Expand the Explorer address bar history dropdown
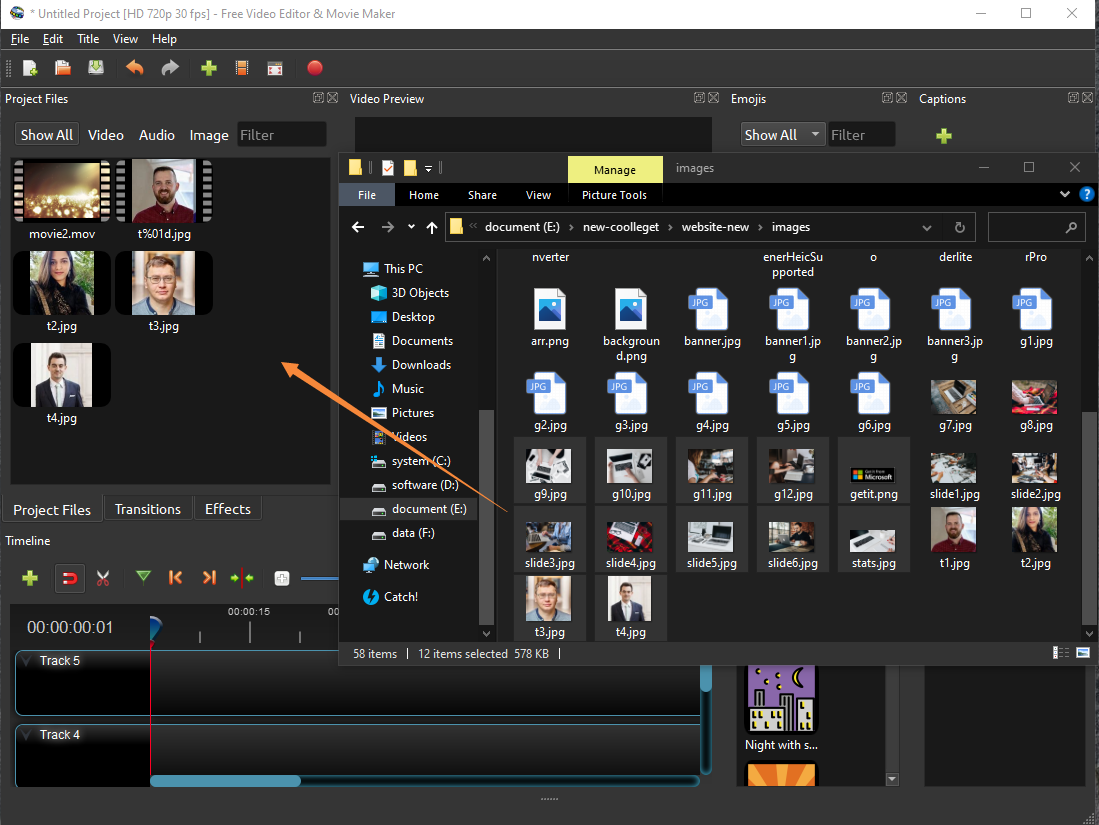Image resolution: width=1099 pixels, height=825 pixels. coord(927,227)
